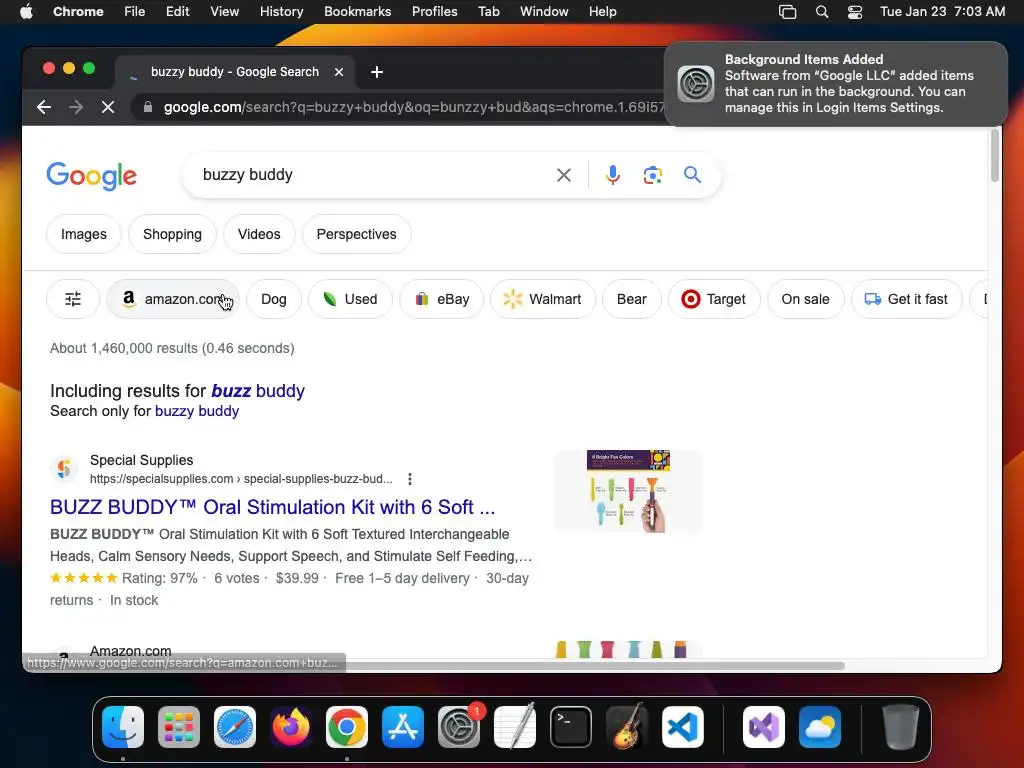This screenshot has height=768, width=1024.
Task: Open System Settings from the dock
Action: tap(459, 727)
